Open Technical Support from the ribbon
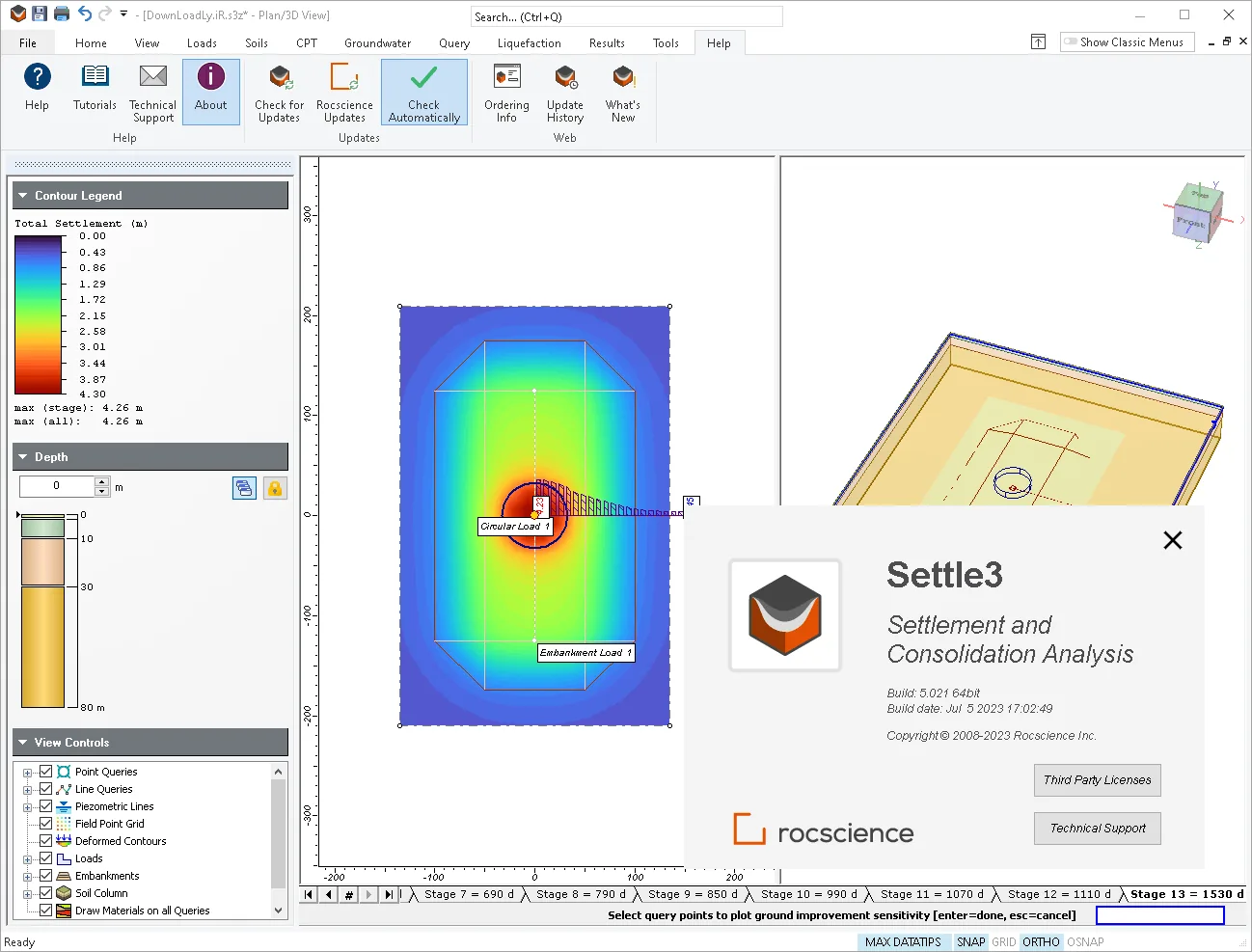This screenshot has width=1252, height=952. point(152,93)
